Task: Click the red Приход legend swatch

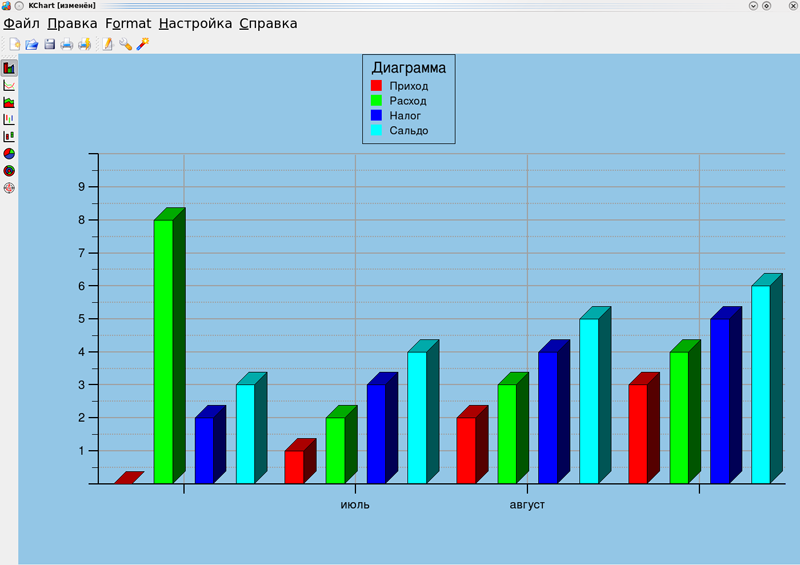Action: click(x=377, y=86)
